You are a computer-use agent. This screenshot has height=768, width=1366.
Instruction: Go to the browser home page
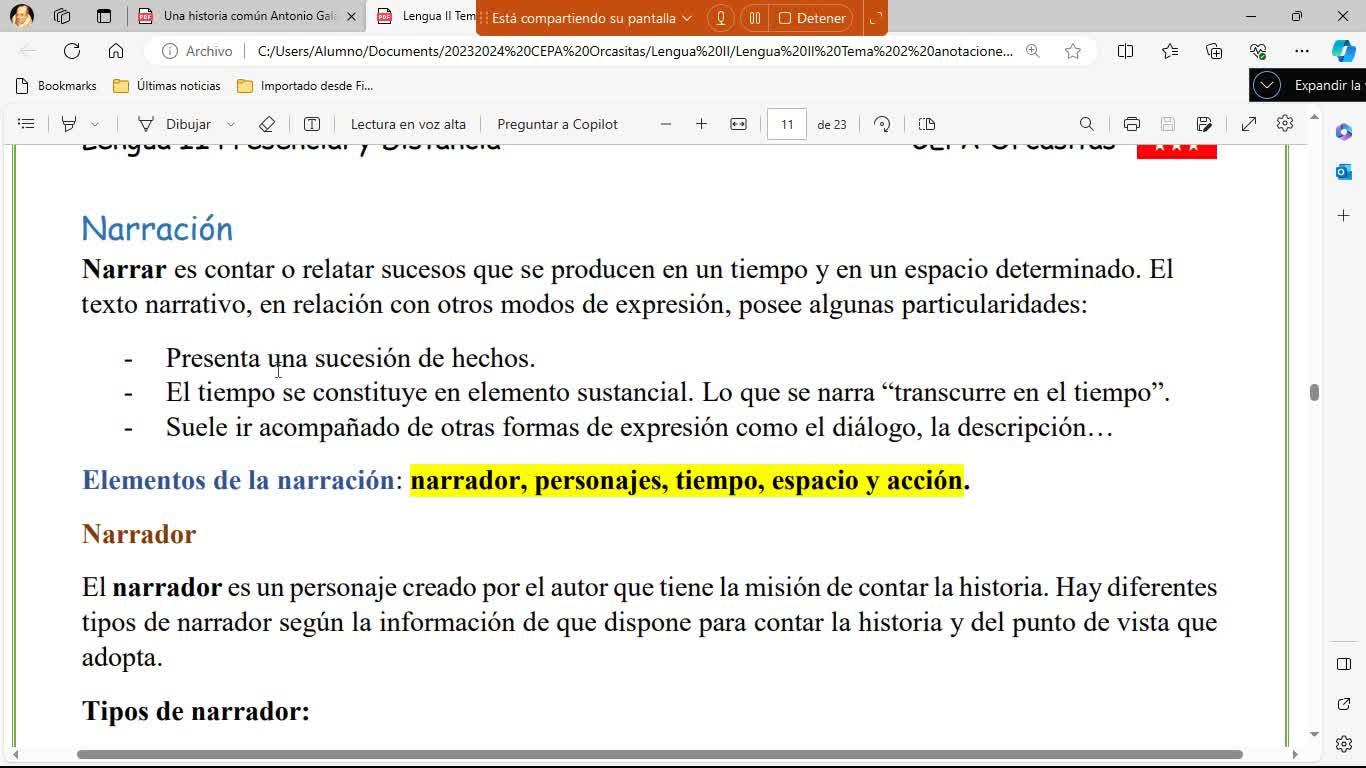[x=116, y=51]
